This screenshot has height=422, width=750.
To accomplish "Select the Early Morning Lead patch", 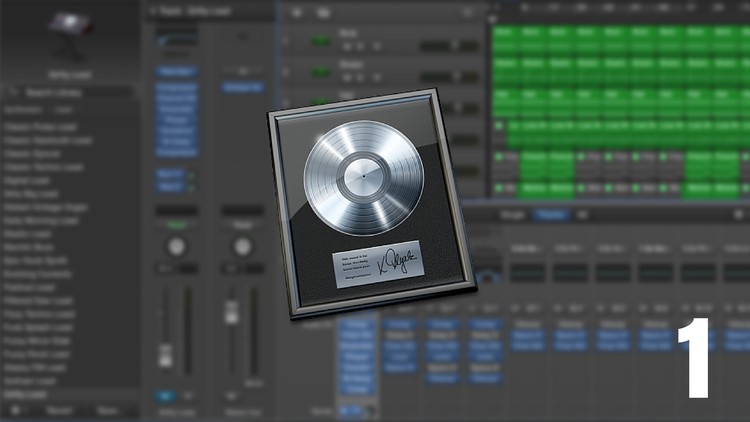I will click(x=41, y=221).
